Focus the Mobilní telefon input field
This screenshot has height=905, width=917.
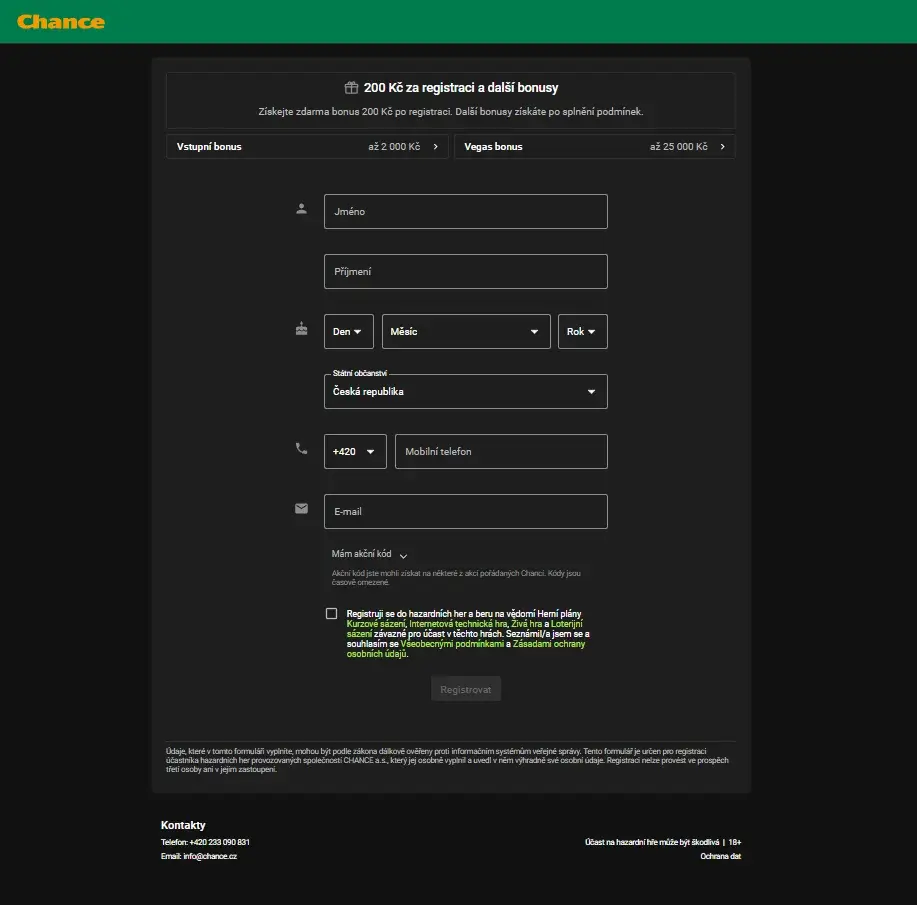click(x=501, y=452)
